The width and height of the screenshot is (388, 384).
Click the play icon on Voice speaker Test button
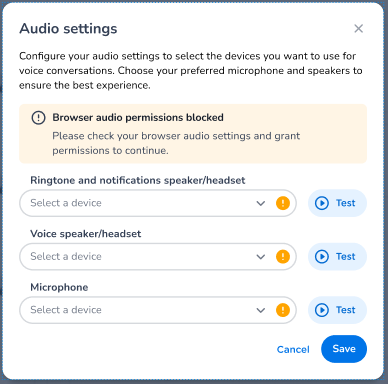click(x=322, y=257)
